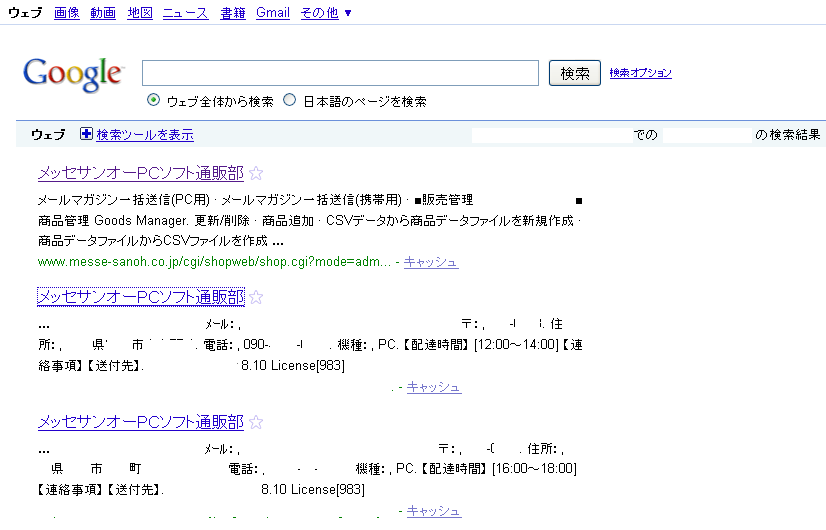Image resolution: width=826 pixels, height=530 pixels.
Task: Click snippet text 【配達時間】[12:00～14:00]
Action: [x=480, y=345]
